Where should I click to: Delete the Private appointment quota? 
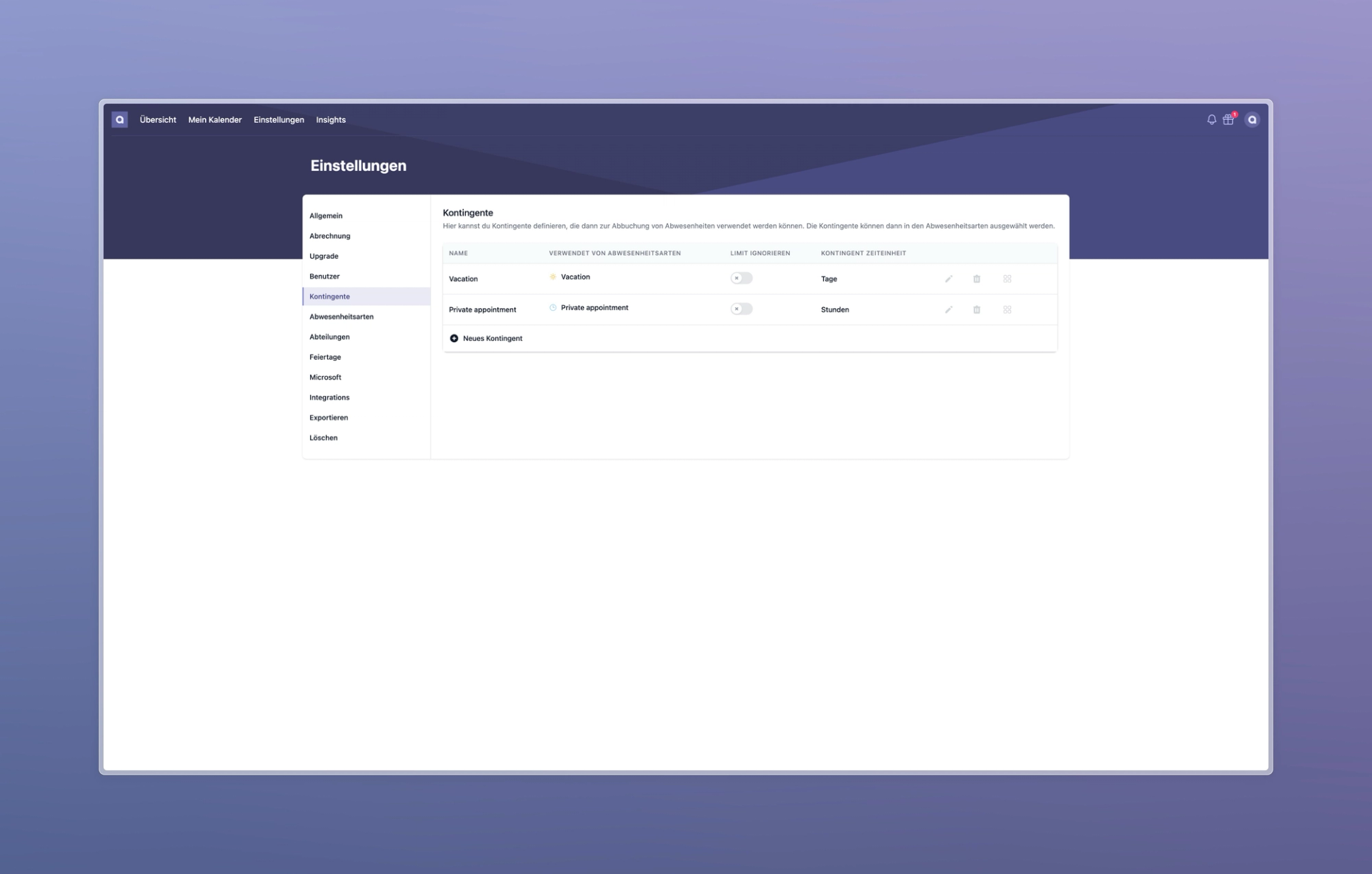977,309
